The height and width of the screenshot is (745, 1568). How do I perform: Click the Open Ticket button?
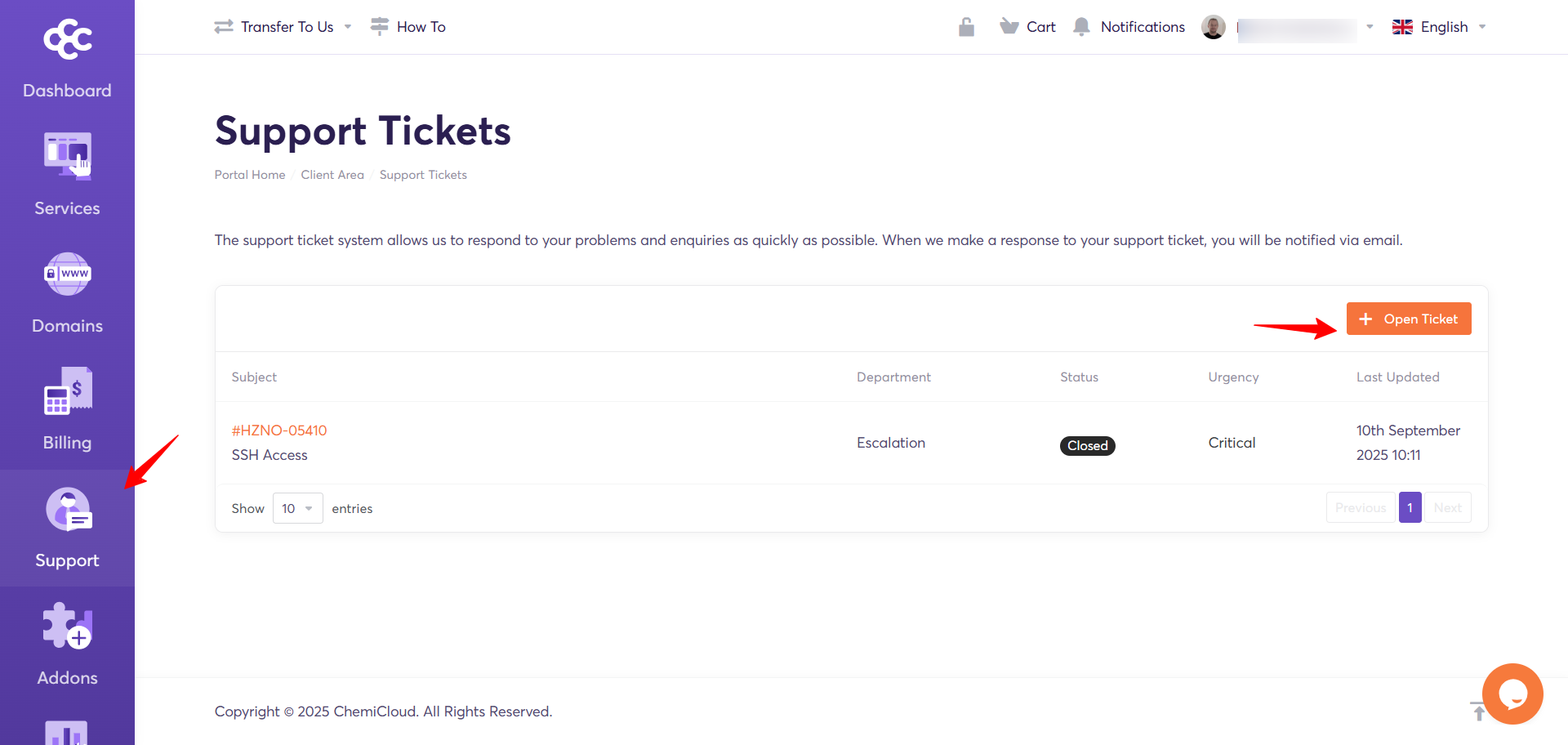click(x=1409, y=319)
